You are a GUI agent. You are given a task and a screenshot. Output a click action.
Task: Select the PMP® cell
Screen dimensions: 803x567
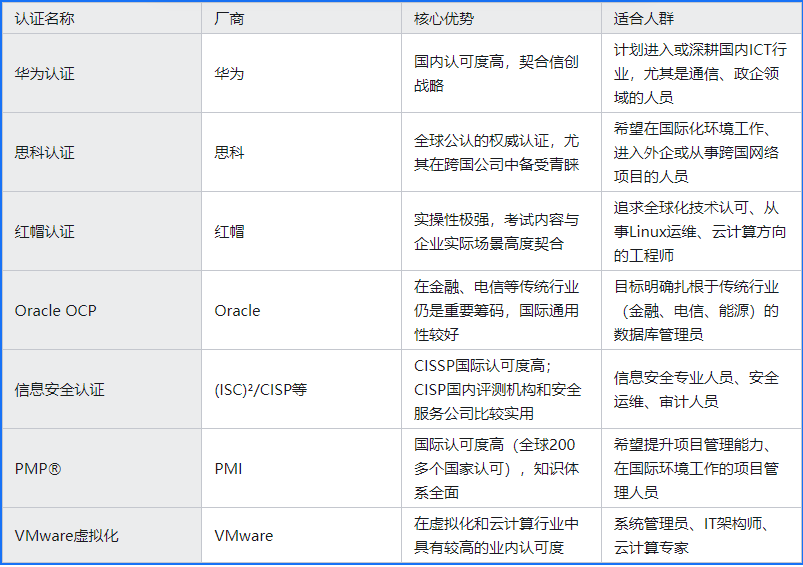[102, 468]
